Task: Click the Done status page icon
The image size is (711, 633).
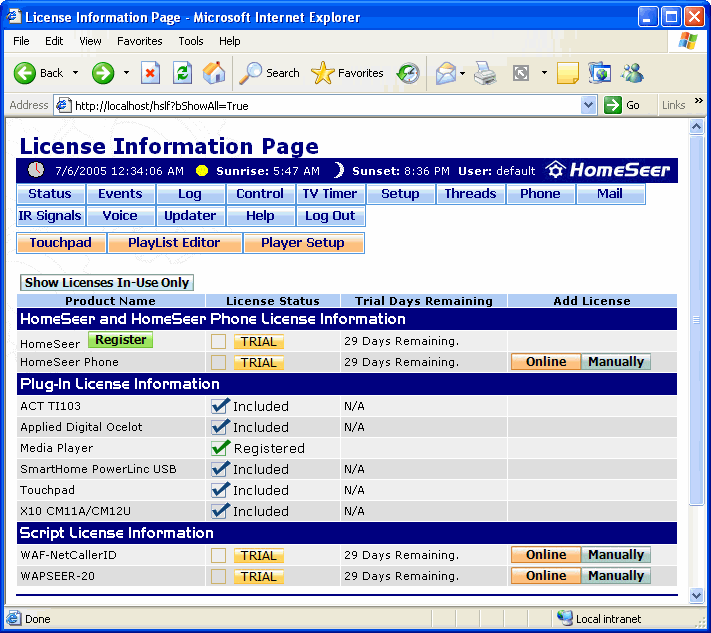Action: coord(13,618)
